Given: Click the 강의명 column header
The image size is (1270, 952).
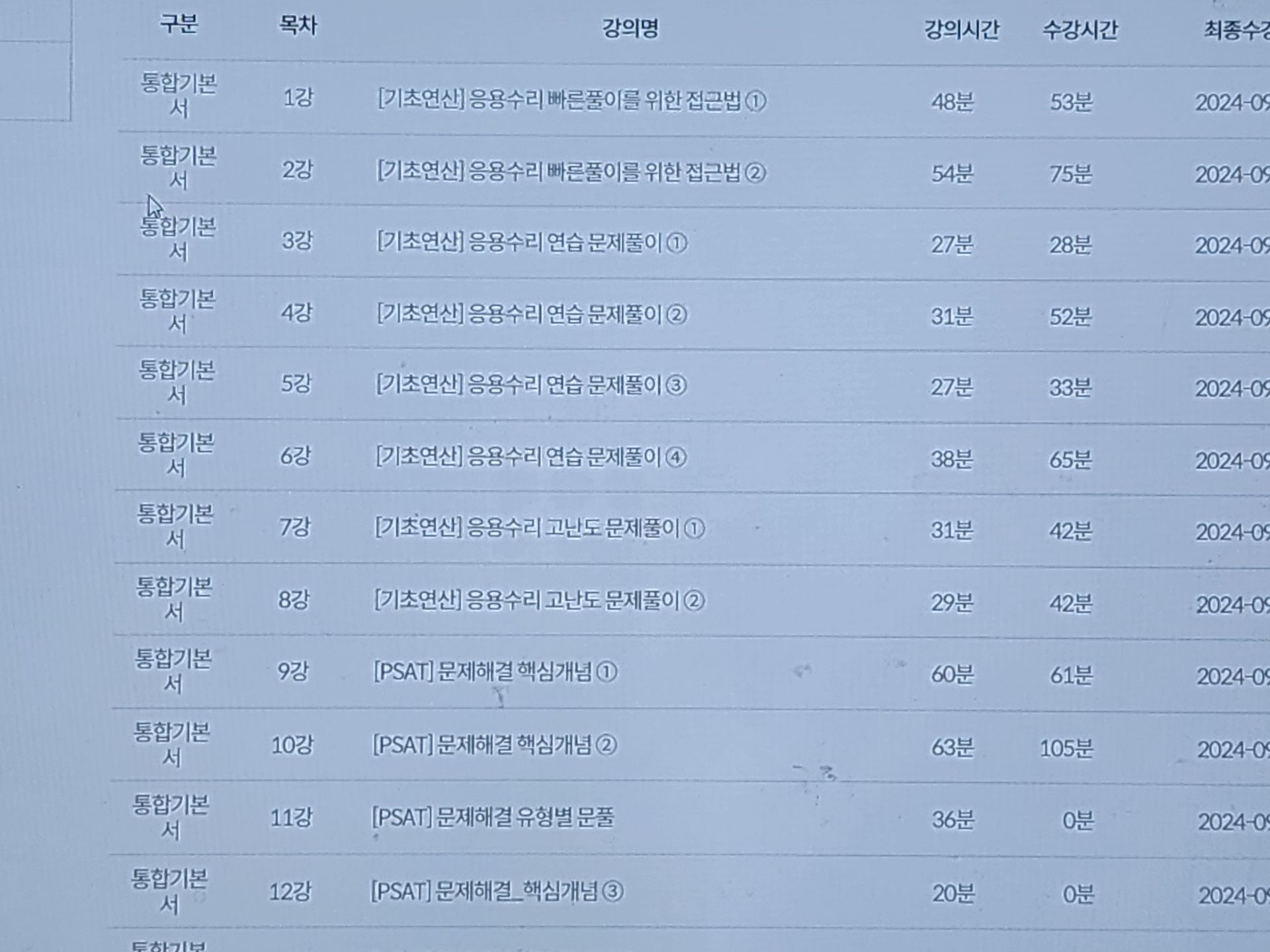Looking at the screenshot, I should (630, 28).
